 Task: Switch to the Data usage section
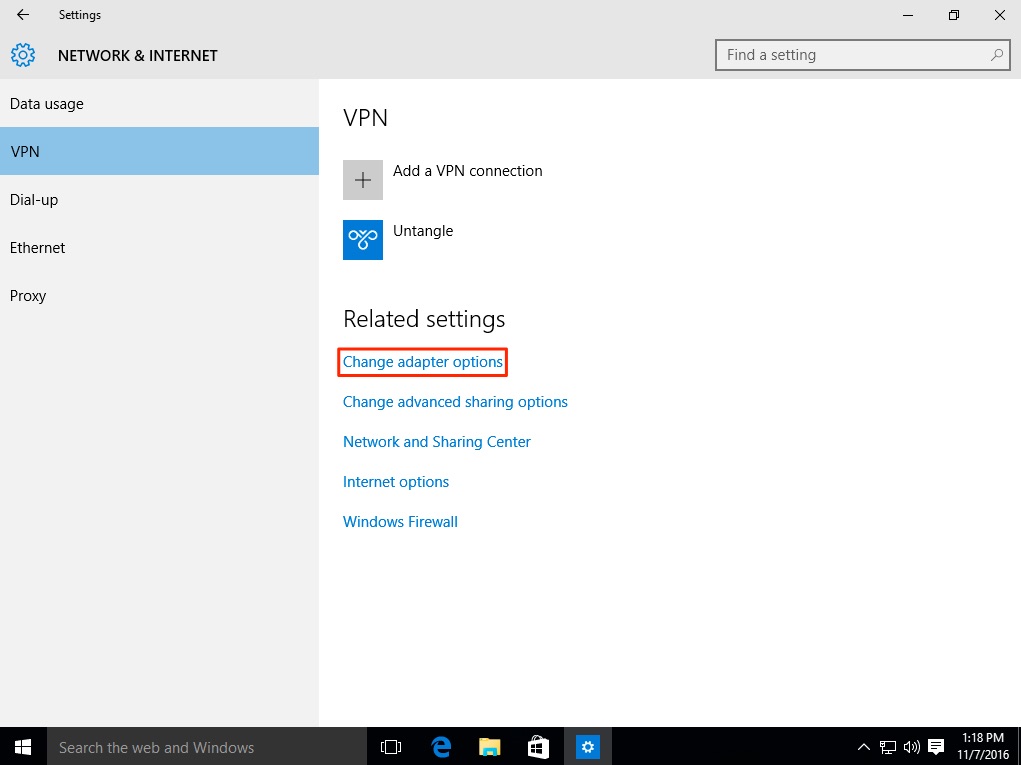[x=47, y=104]
